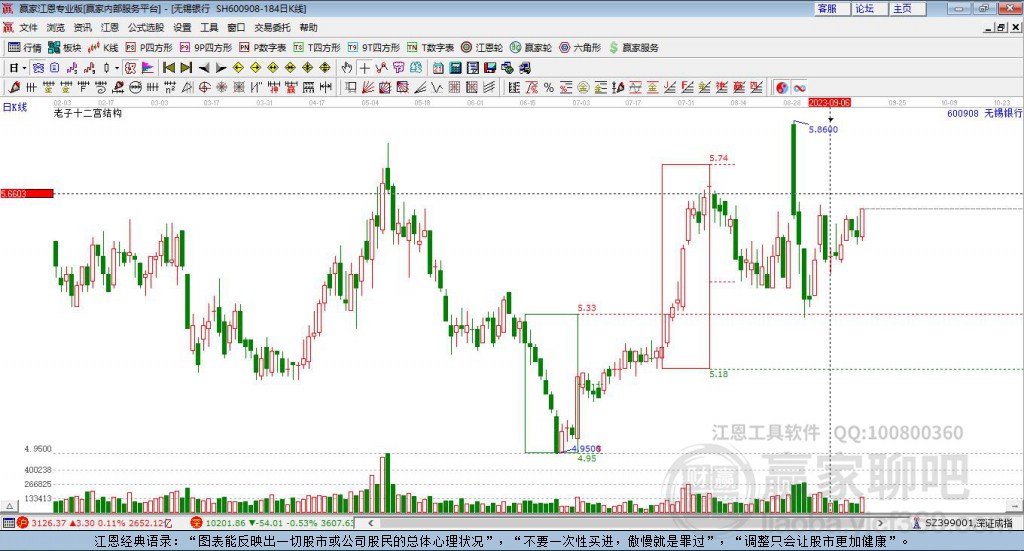
Task: Open the 浏览 menu
Action: pyautogui.click(x=56, y=27)
